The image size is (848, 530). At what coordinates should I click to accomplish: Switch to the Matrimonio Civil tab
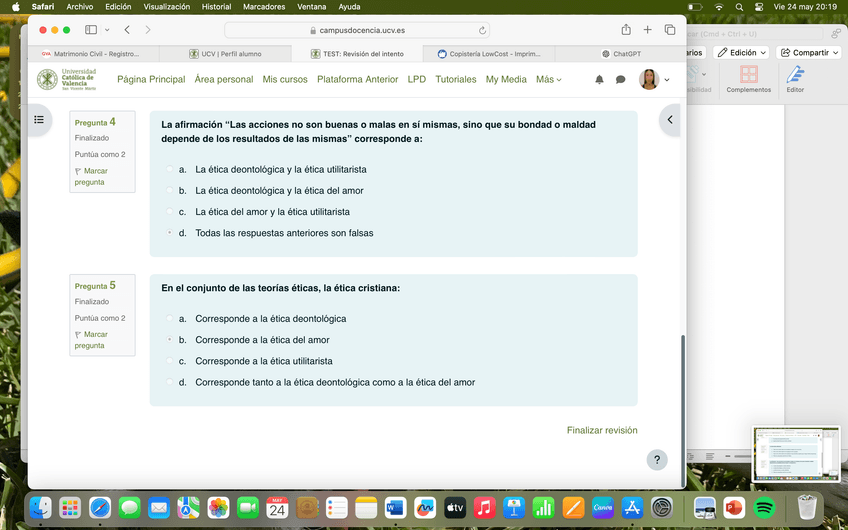[94, 54]
